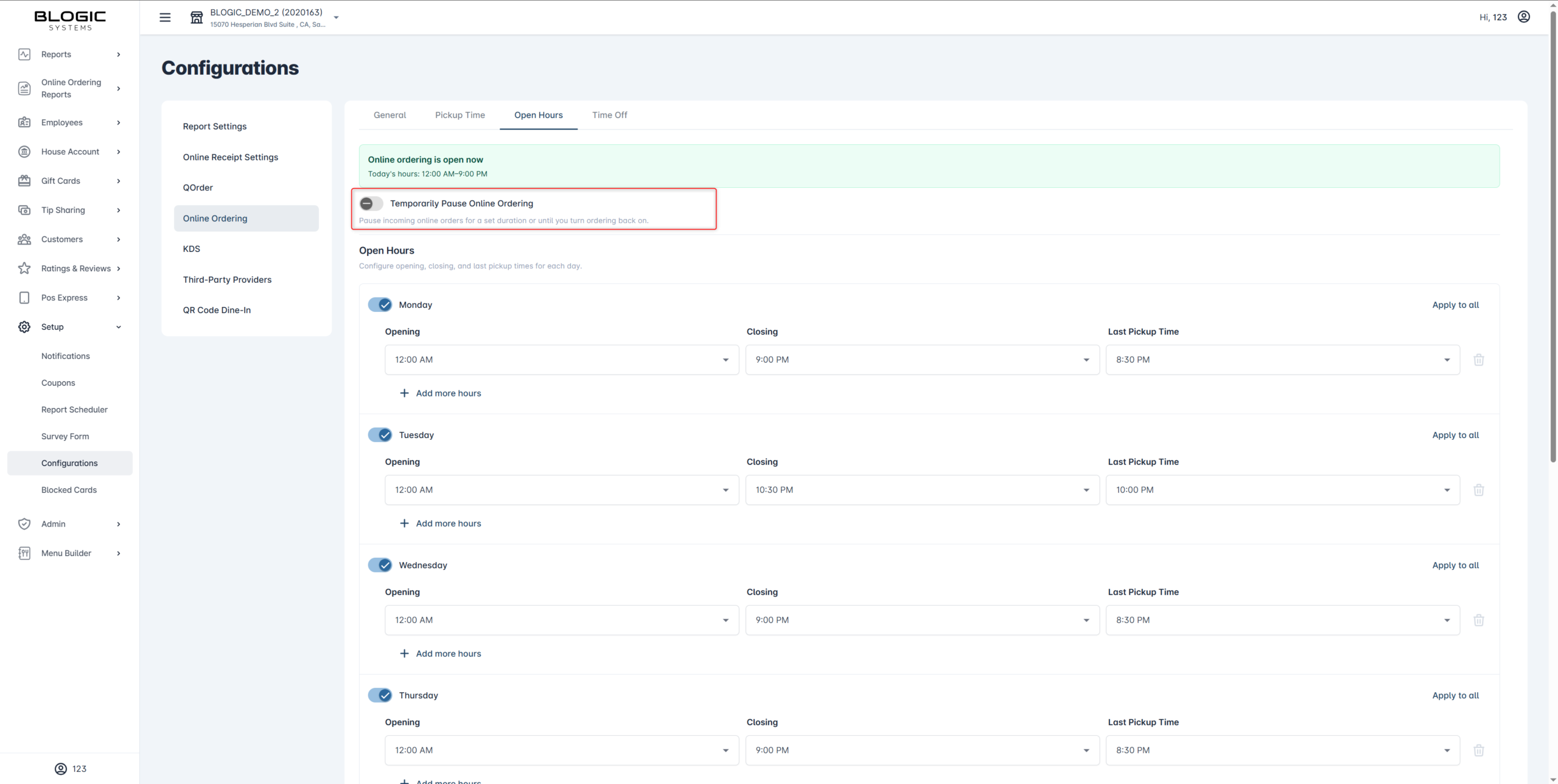The width and height of the screenshot is (1558, 784).
Task: Switch to the Pickup Time tab
Action: 459,115
